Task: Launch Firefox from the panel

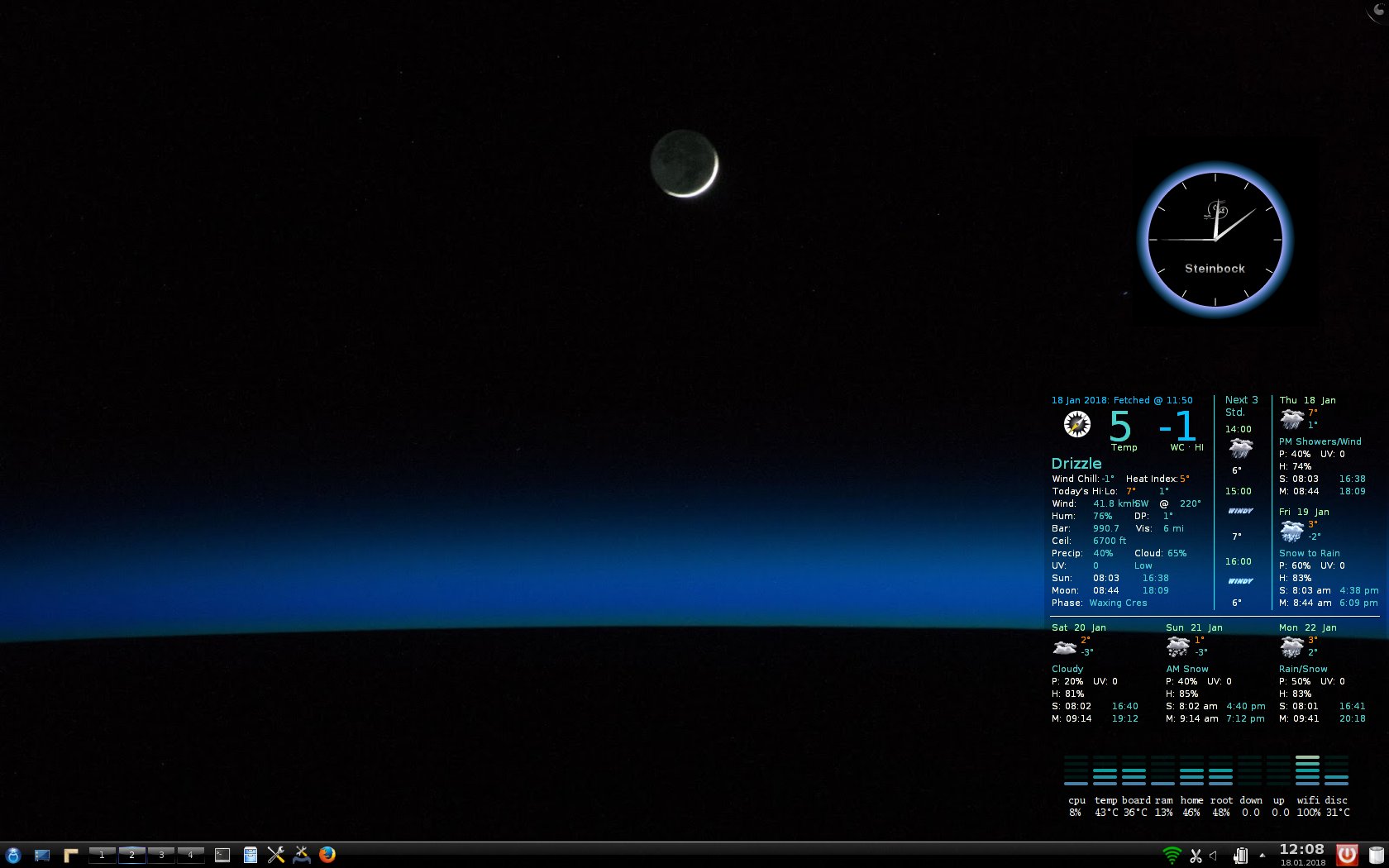Action: [x=327, y=855]
